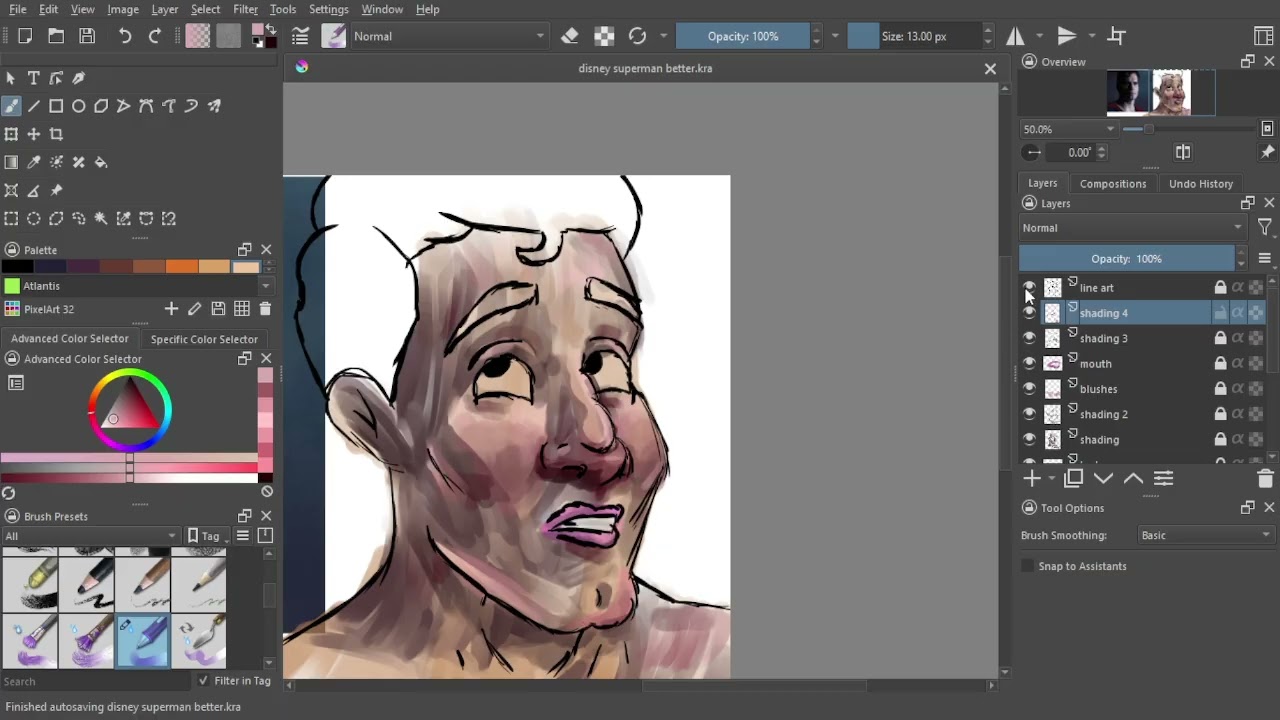Image resolution: width=1280 pixels, height=720 pixels.
Task: Hide the shading 3 layer
Action: click(1029, 338)
